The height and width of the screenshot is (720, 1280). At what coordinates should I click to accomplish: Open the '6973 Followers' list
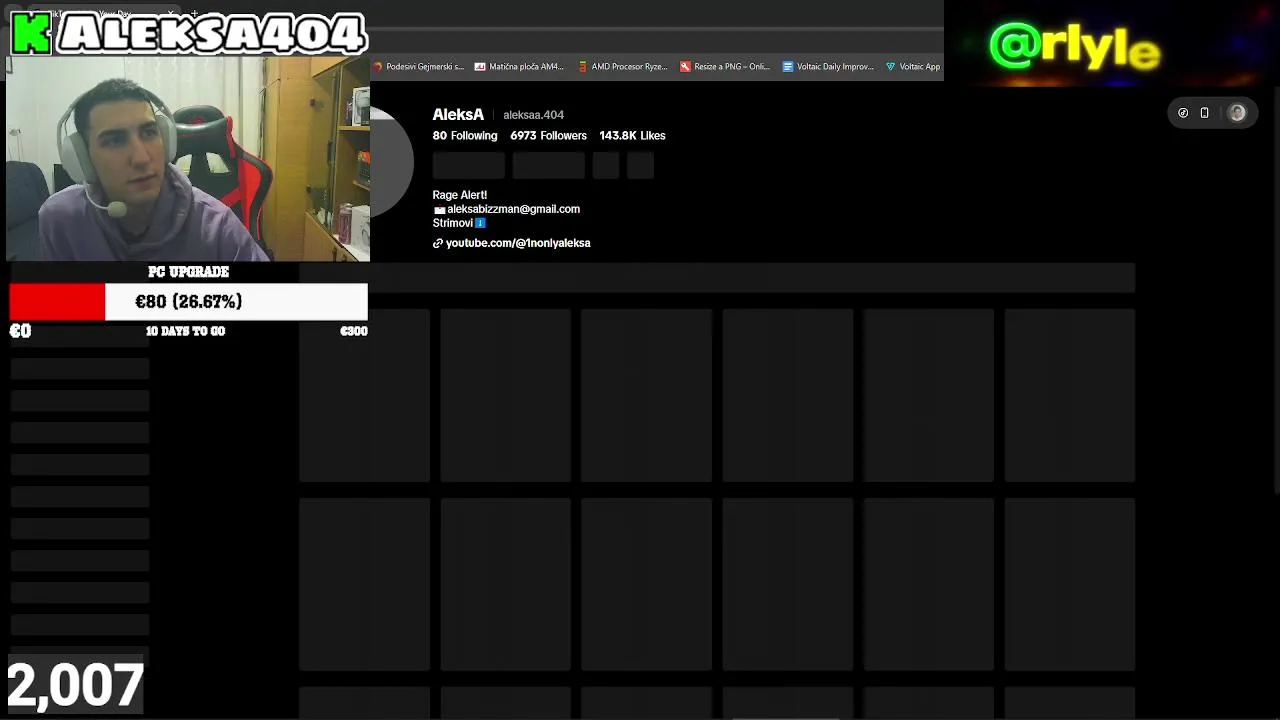coord(548,136)
